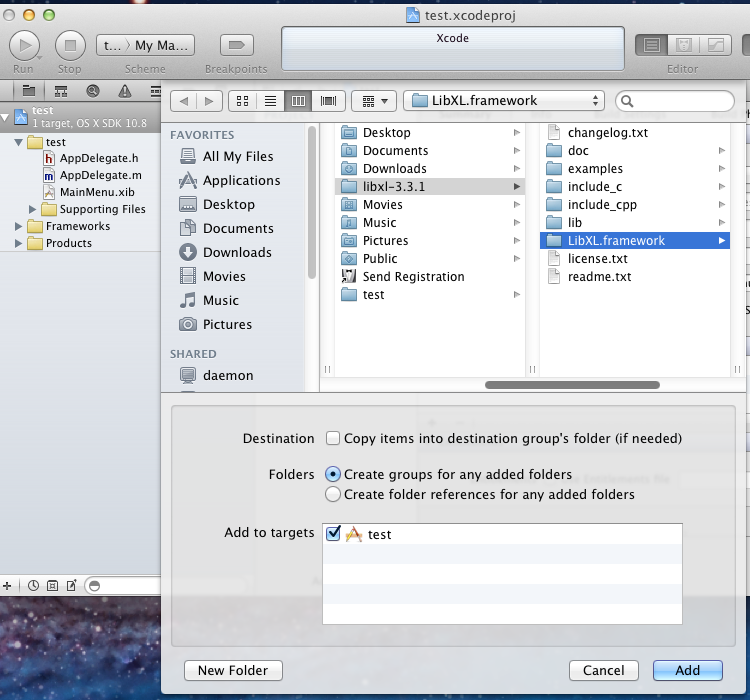This screenshot has width=750, height=700.
Task: Click the New Folder button
Action: click(x=233, y=670)
